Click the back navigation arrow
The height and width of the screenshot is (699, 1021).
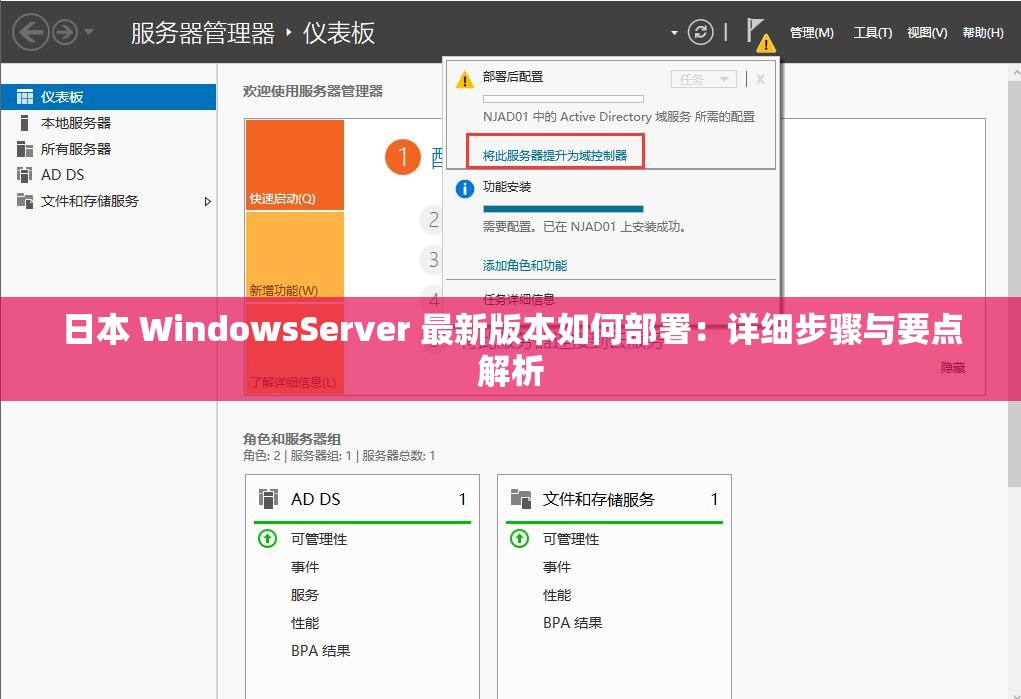click(x=30, y=31)
